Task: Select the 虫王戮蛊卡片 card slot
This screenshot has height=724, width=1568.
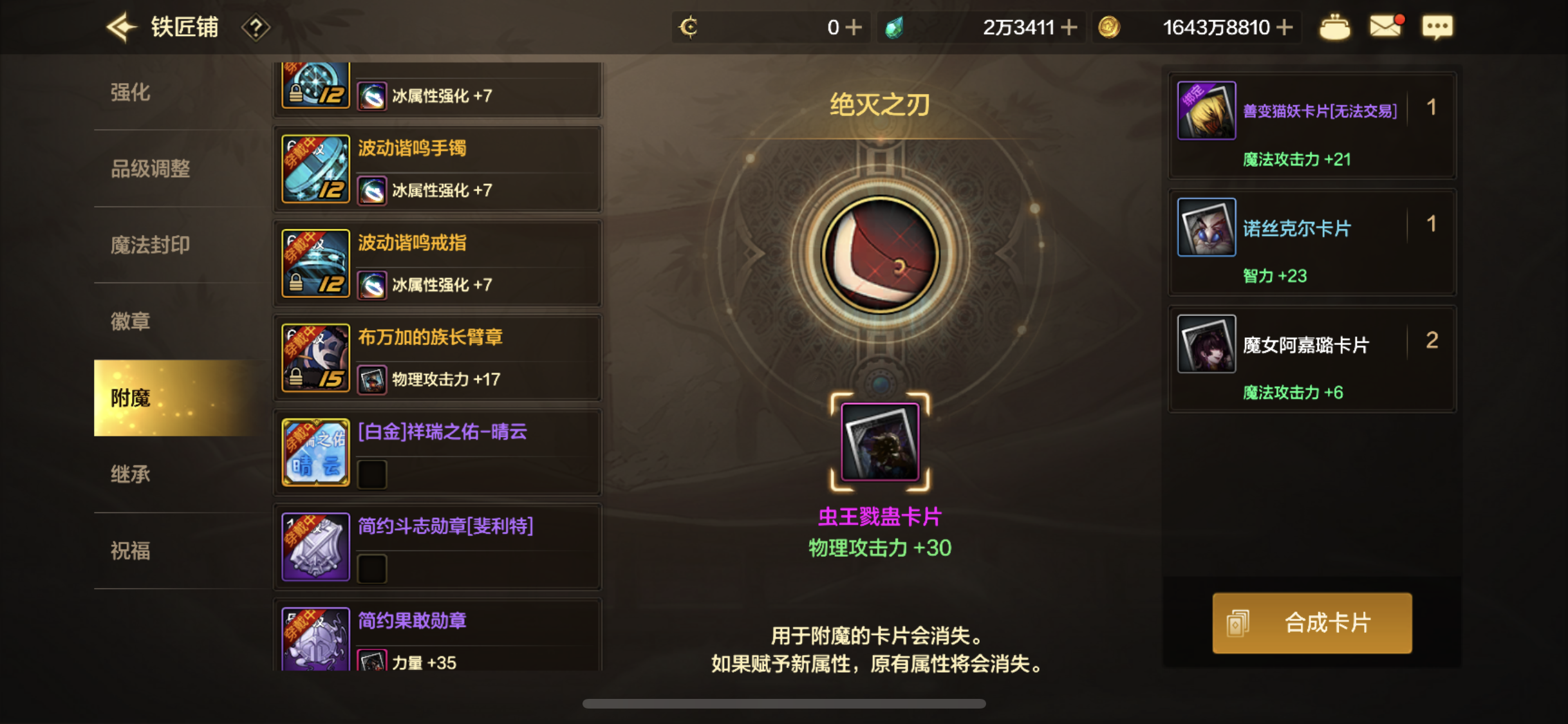Action: (x=880, y=441)
